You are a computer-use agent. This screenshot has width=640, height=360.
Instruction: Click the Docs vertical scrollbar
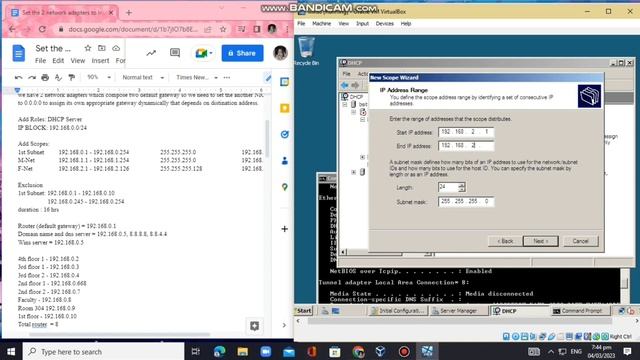pos(267,139)
